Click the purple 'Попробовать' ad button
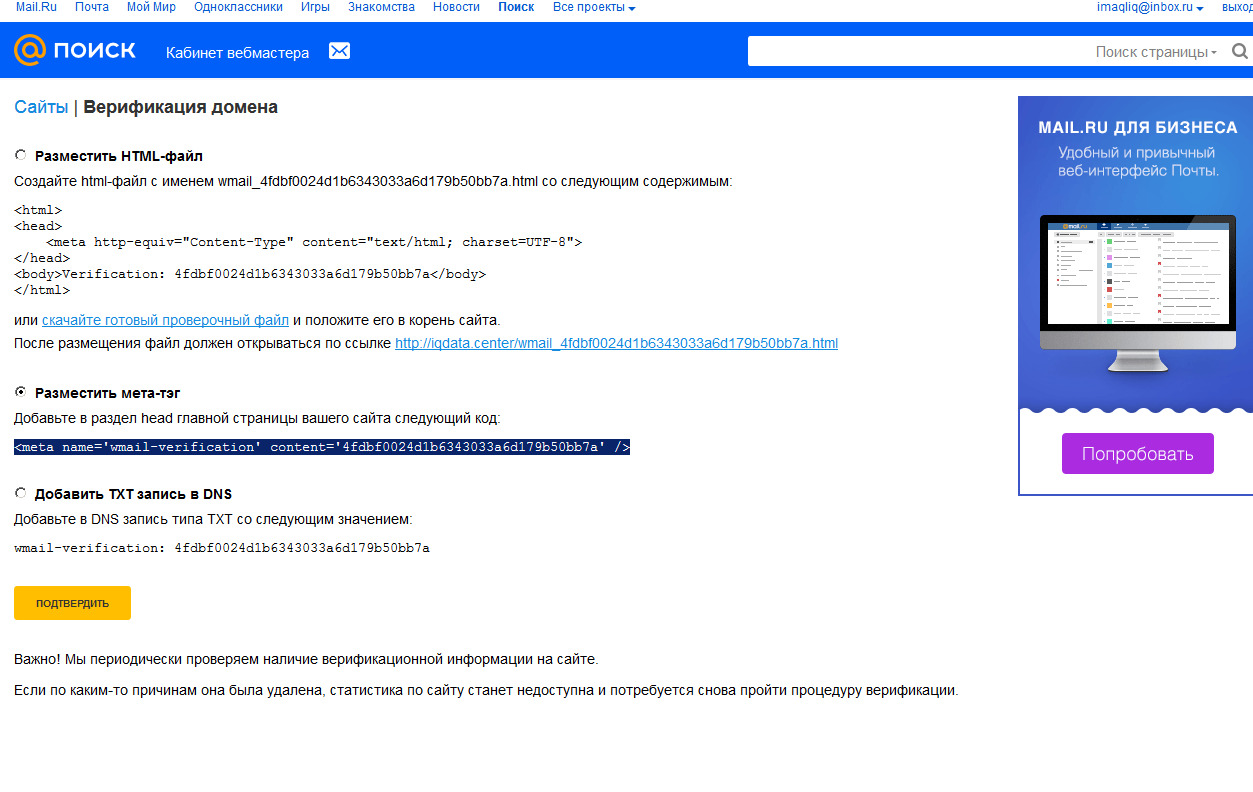The image size is (1253, 792). [x=1138, y=454]
